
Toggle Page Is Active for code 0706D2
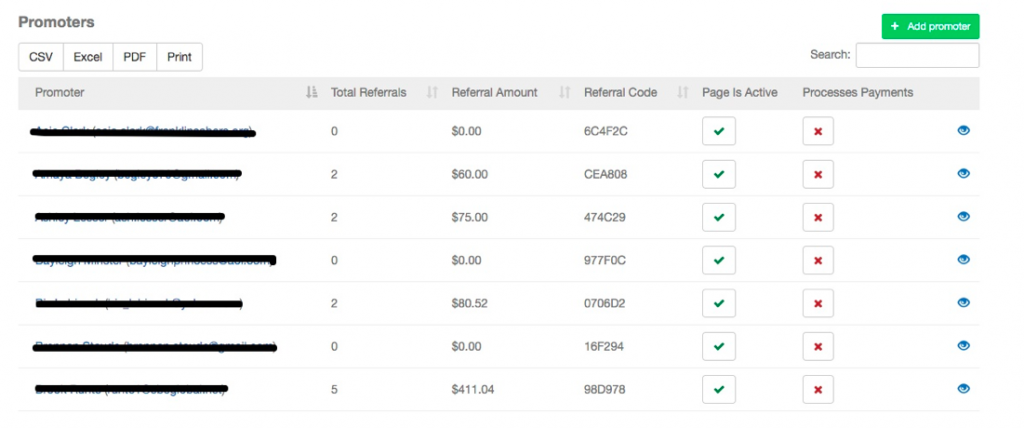[719, 303]
